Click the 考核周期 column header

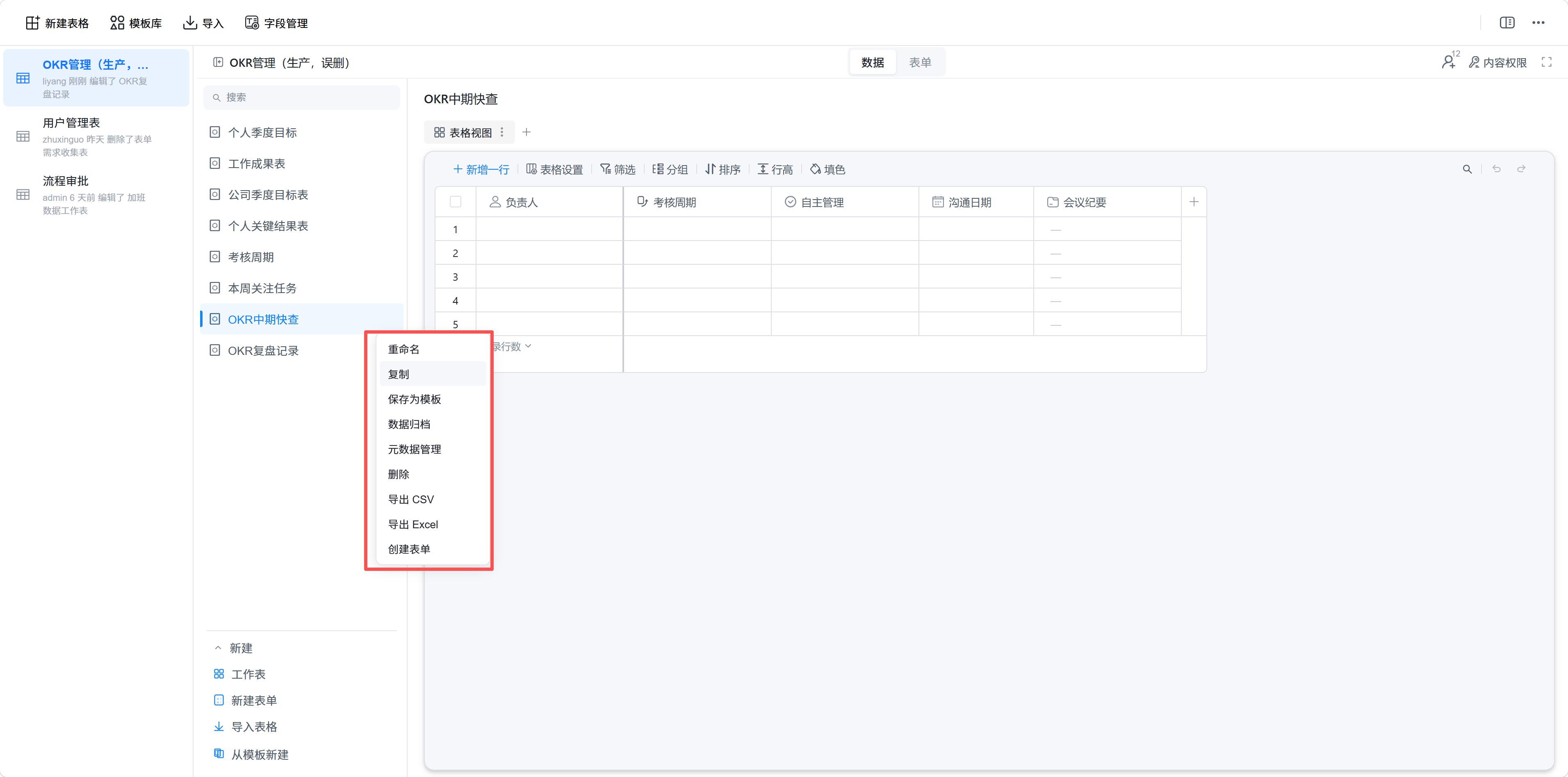click(x=697, y=202)
